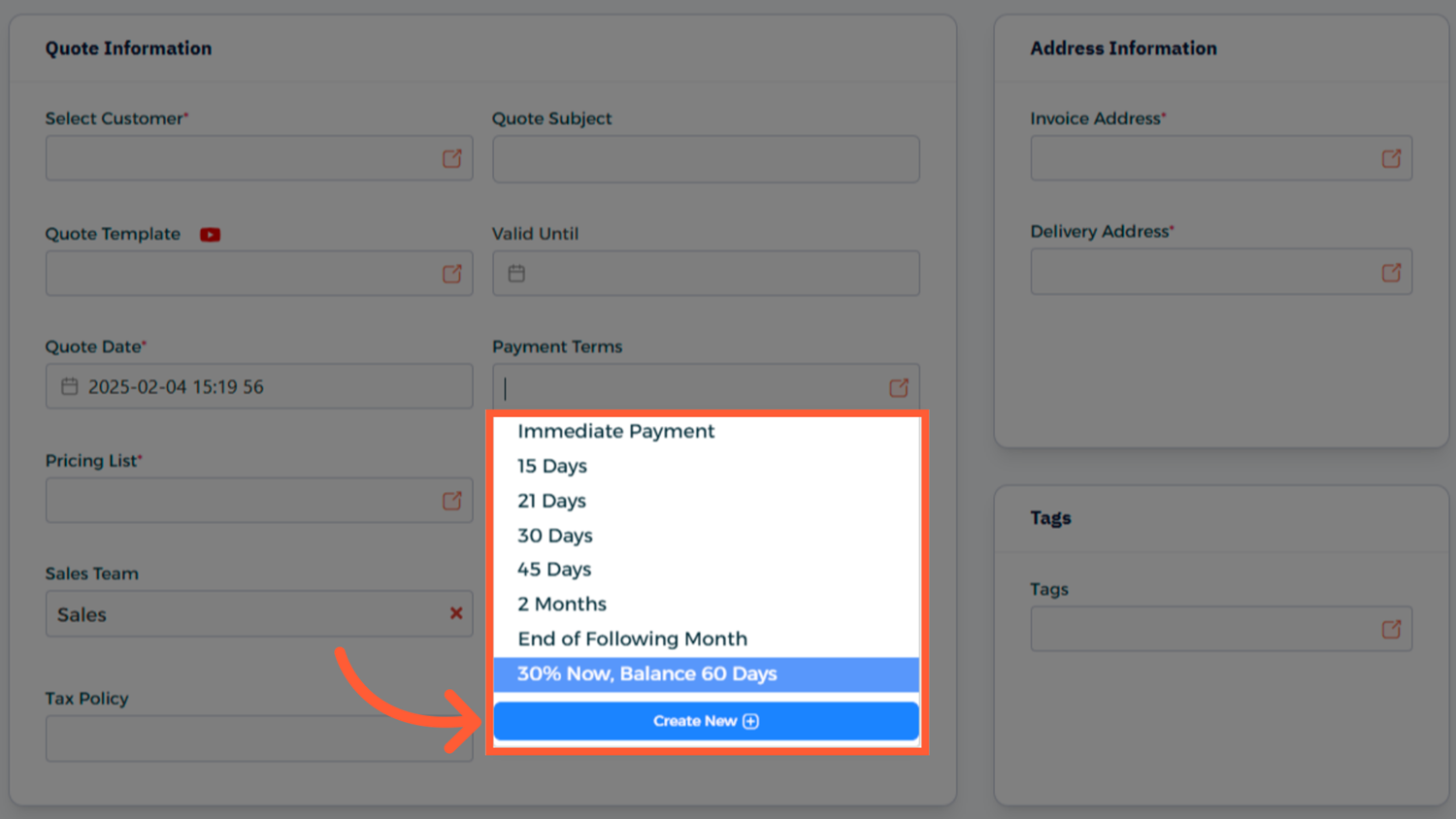Clear Sales Team with the red X
1456x819 pixels.
455,613
